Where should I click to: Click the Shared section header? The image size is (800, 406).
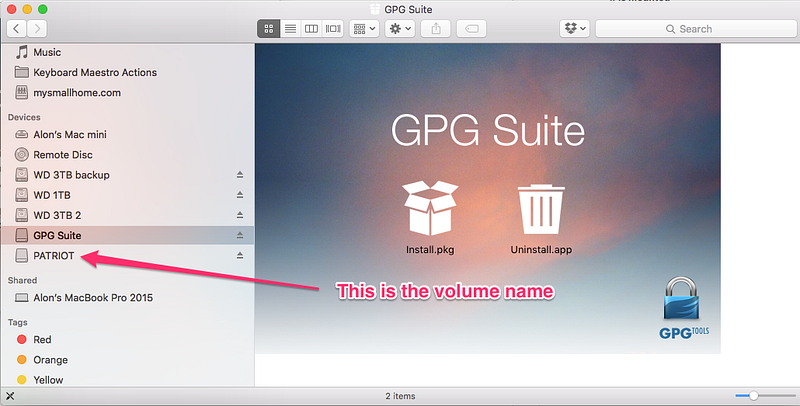[x=22, y=281]
